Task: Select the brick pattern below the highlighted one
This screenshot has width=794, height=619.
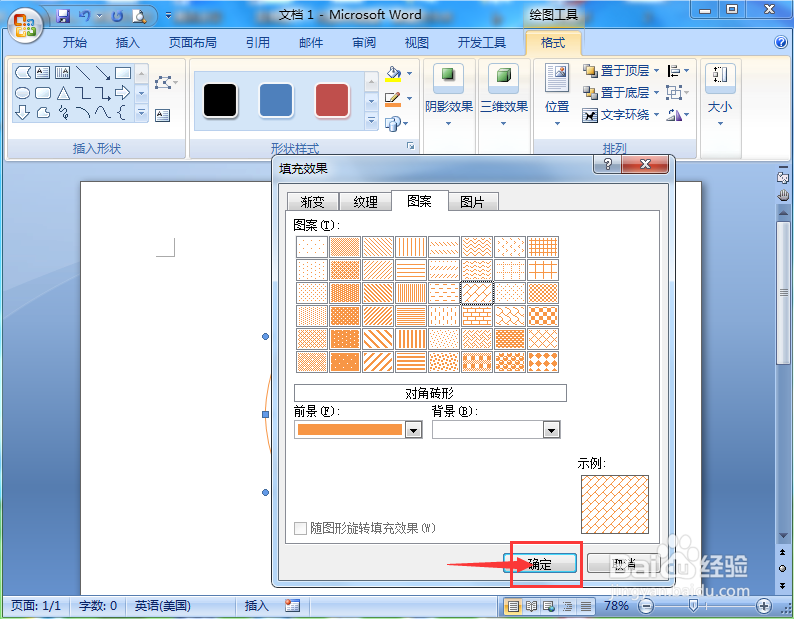Action: tap(477, 316)
